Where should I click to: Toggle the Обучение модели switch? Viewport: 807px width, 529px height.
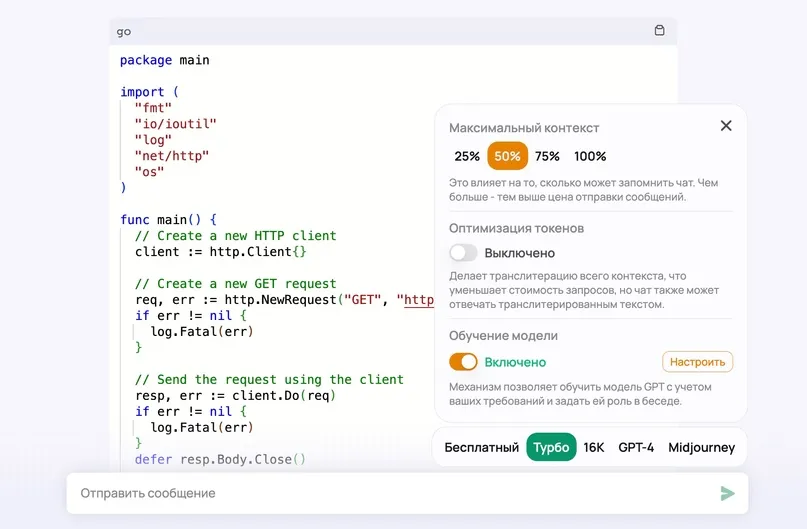463,362
